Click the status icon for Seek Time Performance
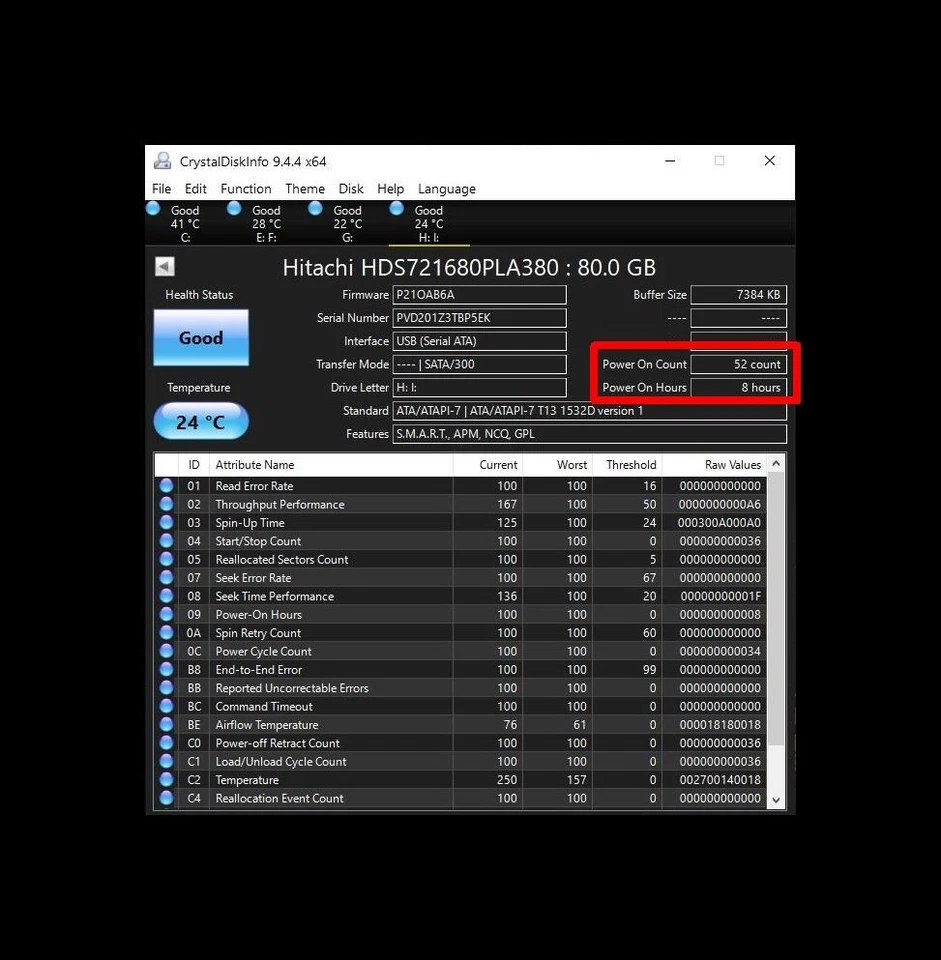This screenshot has height=960, width=941. coord(166,596)
